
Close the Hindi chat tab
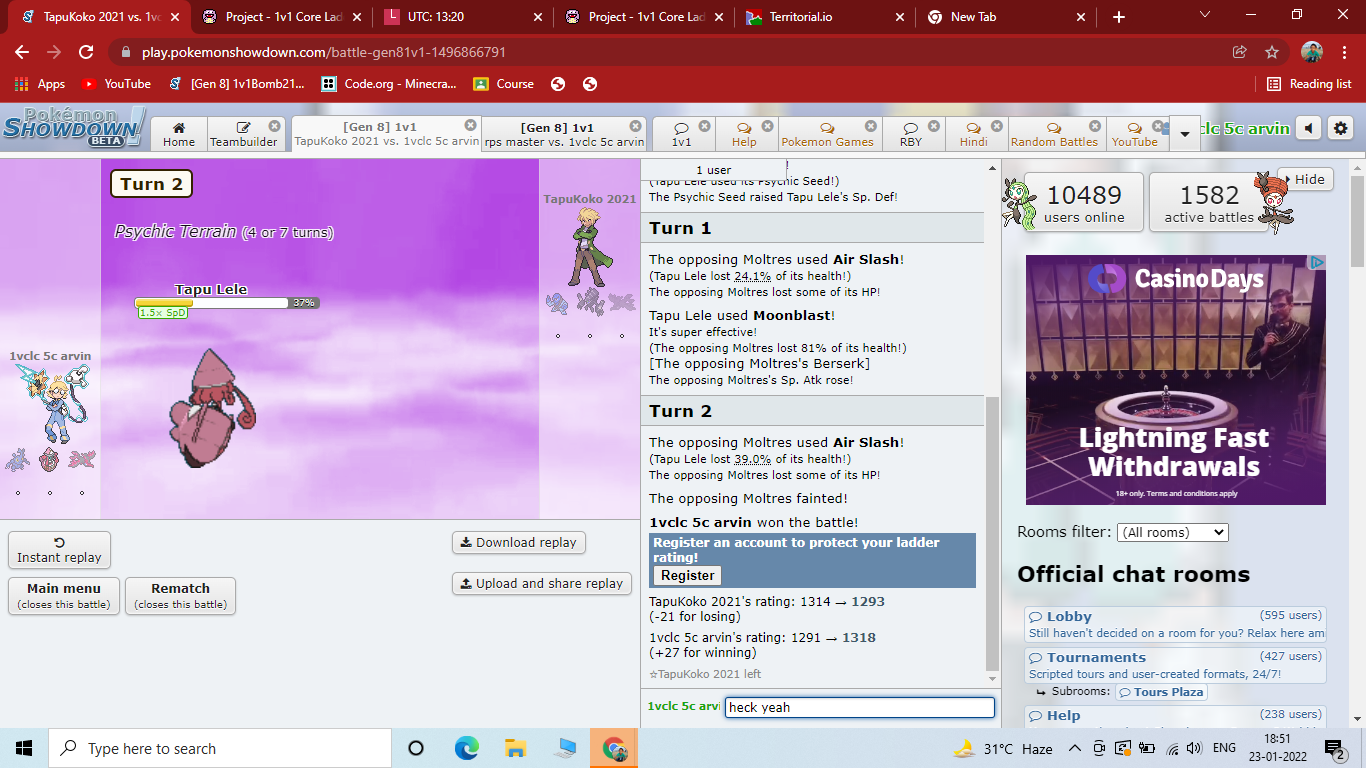pos(997,126)
